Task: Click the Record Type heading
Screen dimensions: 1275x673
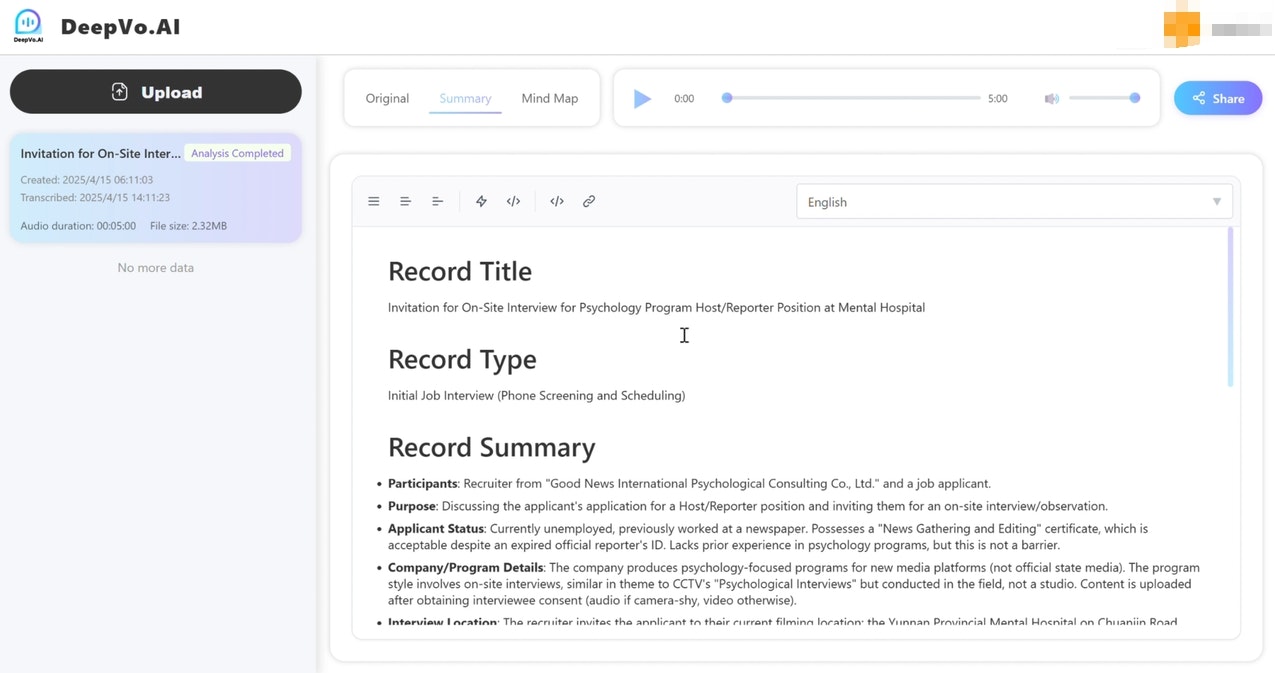Action: (x=462, y=359)
